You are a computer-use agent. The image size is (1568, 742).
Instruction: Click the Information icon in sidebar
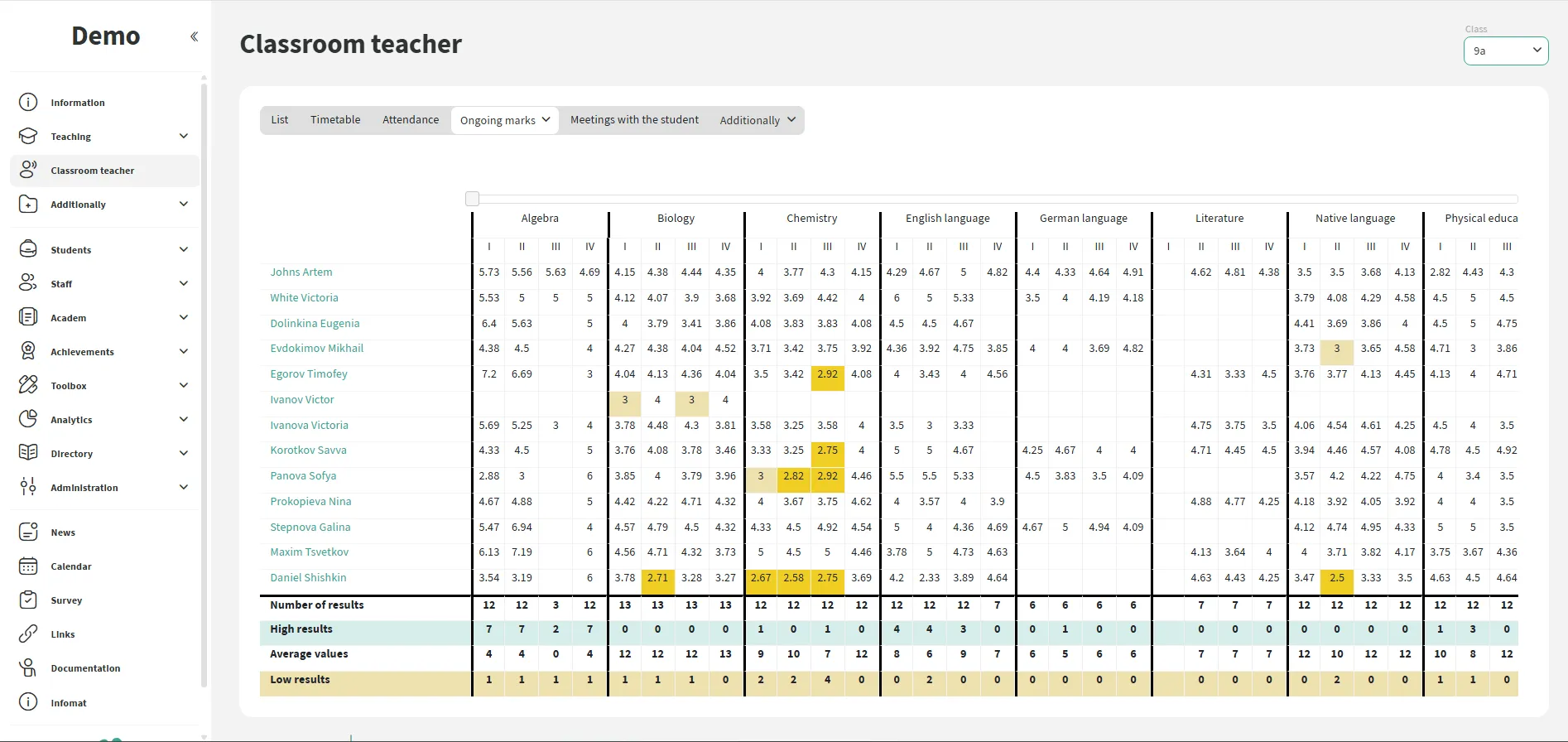28,103
